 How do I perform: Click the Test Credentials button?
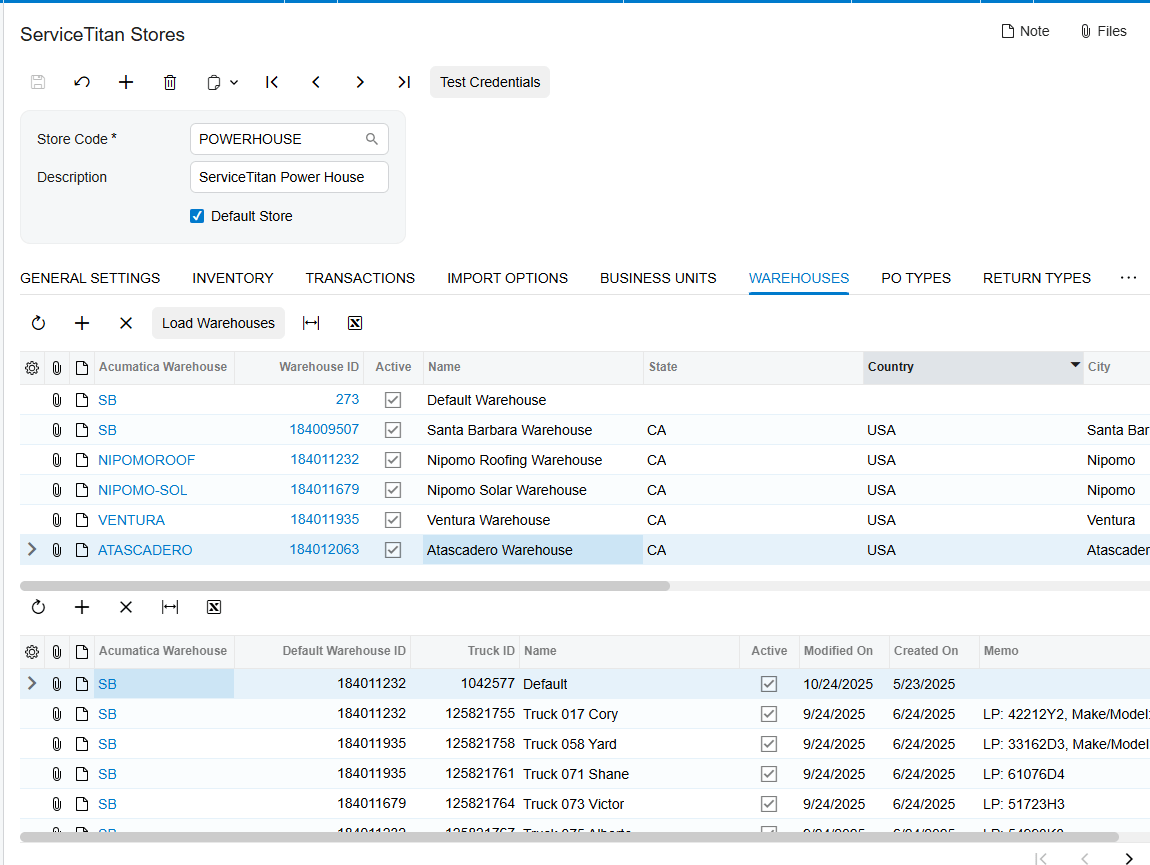pyautogui.click(x=490, y=82)
